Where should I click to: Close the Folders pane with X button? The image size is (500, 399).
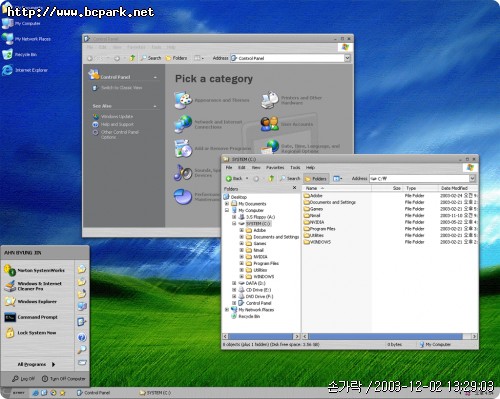[x=294, y=188]
